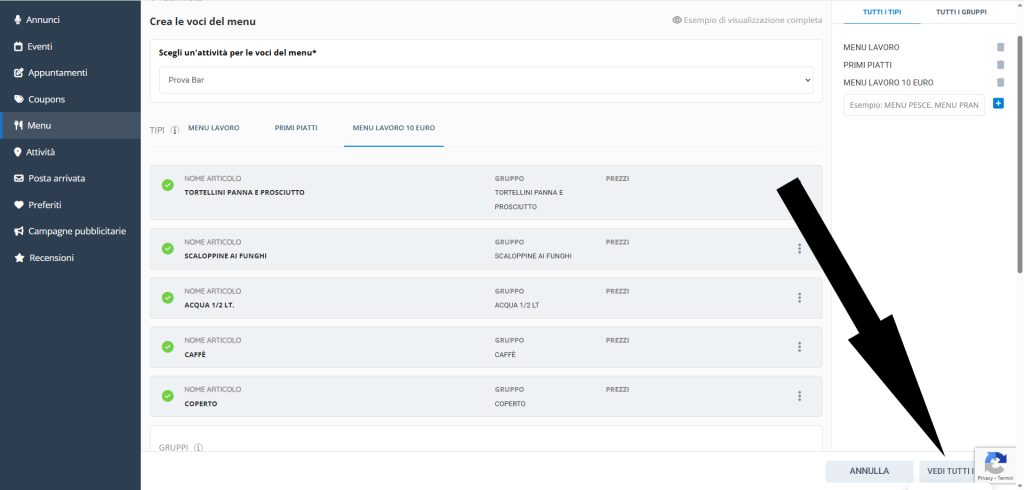Click the info icon next to TIPI
Screen dimensions: 1024x490
click(174, 130)
